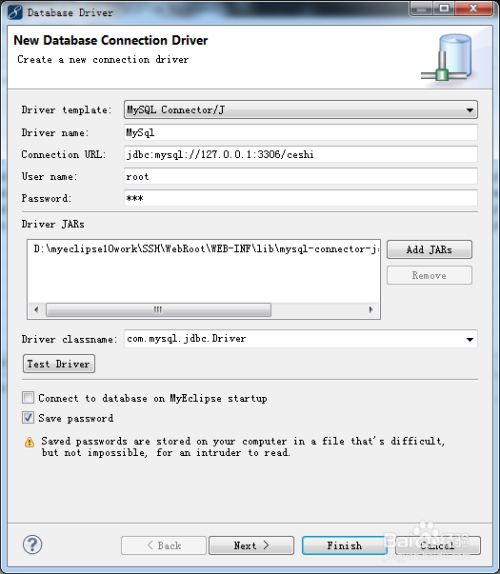Click the Driver classname text com.mysql.jdbc.Driver
Viewport: 500px width, 574px height.
tap(186, 339)
